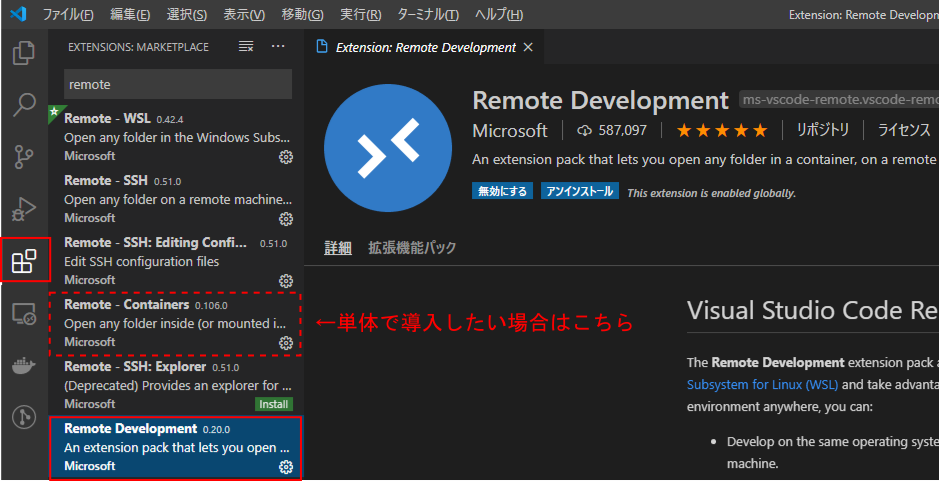
Task: Select Remote Development extension entry
Action: point(176,447)
